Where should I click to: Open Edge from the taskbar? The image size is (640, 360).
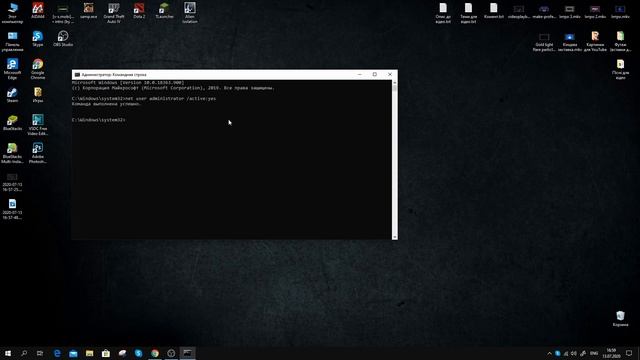pos(57,353)
